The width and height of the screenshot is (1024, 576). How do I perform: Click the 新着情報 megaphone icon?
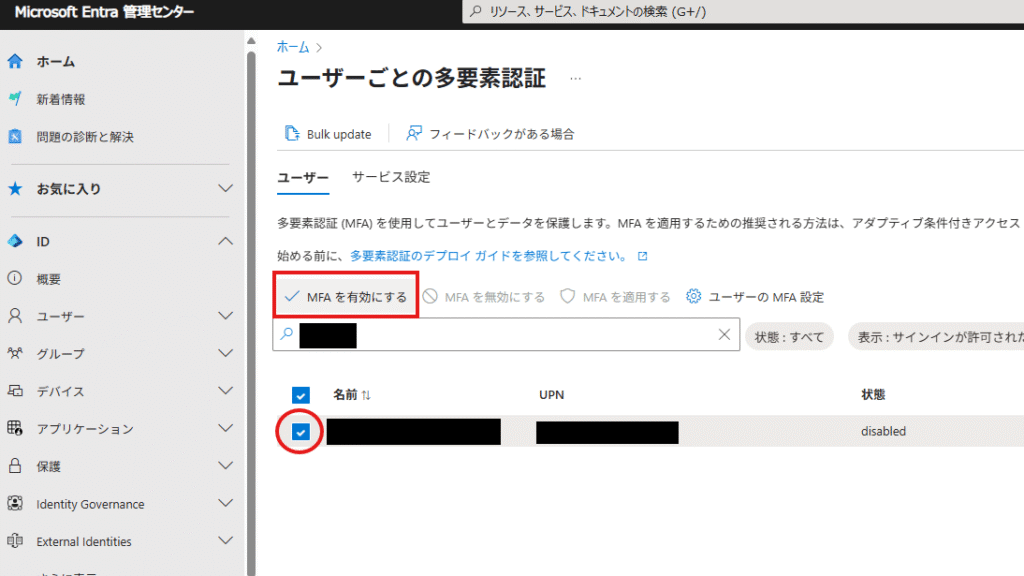tap(15, 99)
